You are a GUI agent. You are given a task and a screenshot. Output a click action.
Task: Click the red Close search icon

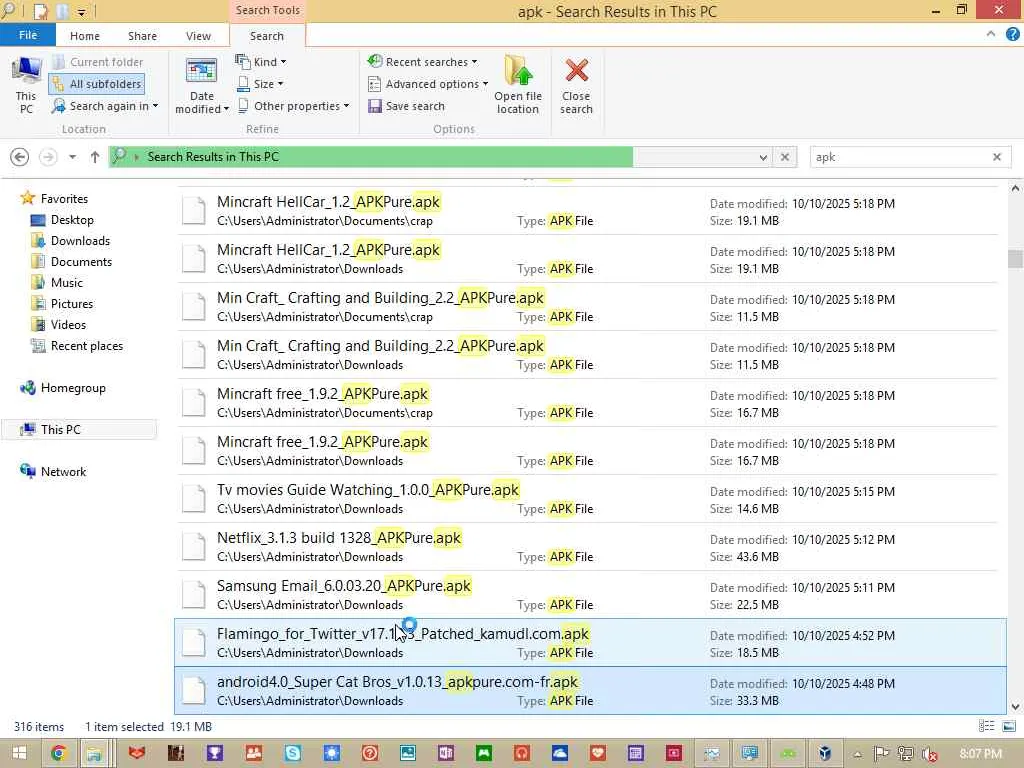pos(577,70)
